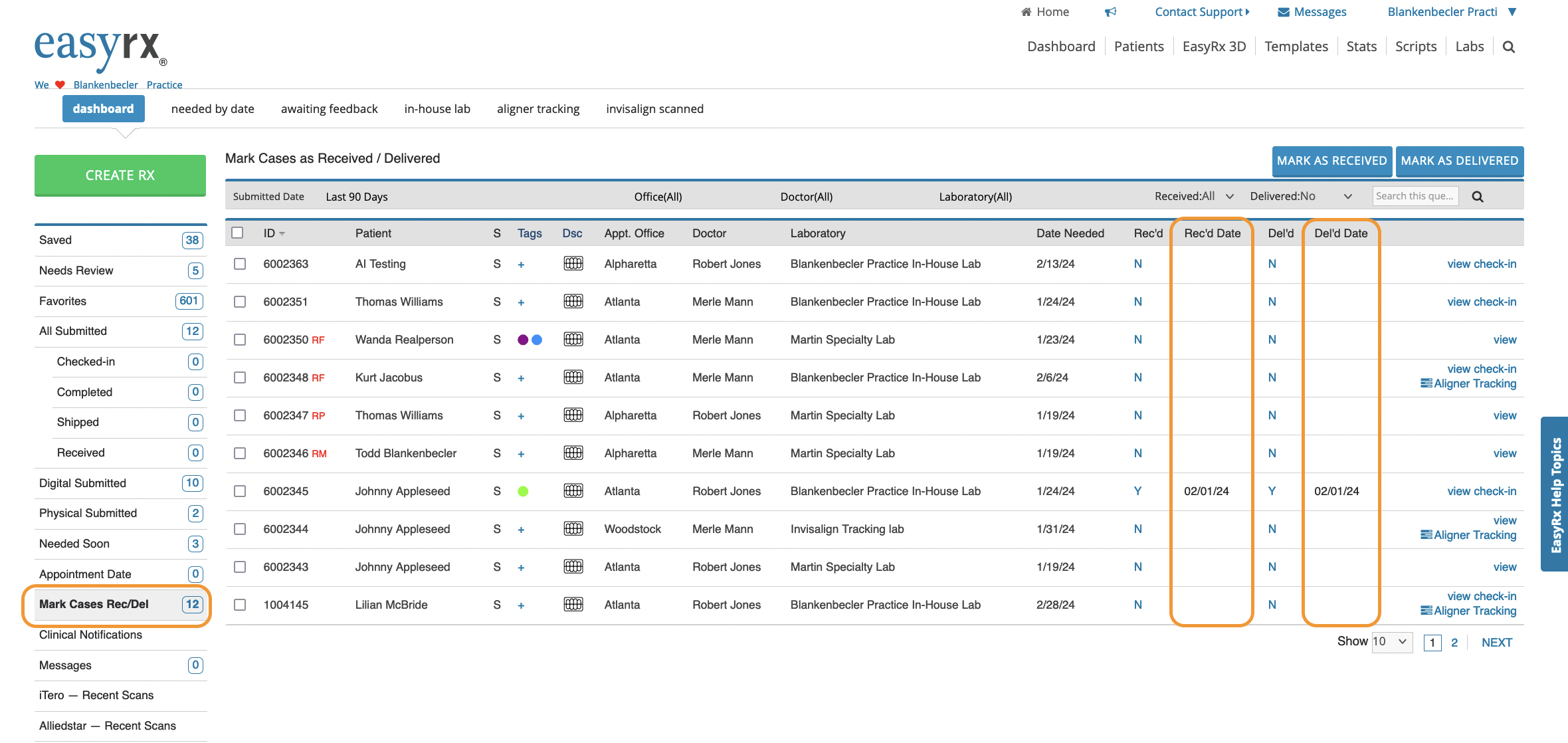
Task: Open Dsc grid icon for case 6002350
Action: pyautogui.click(x=573, y=340)
